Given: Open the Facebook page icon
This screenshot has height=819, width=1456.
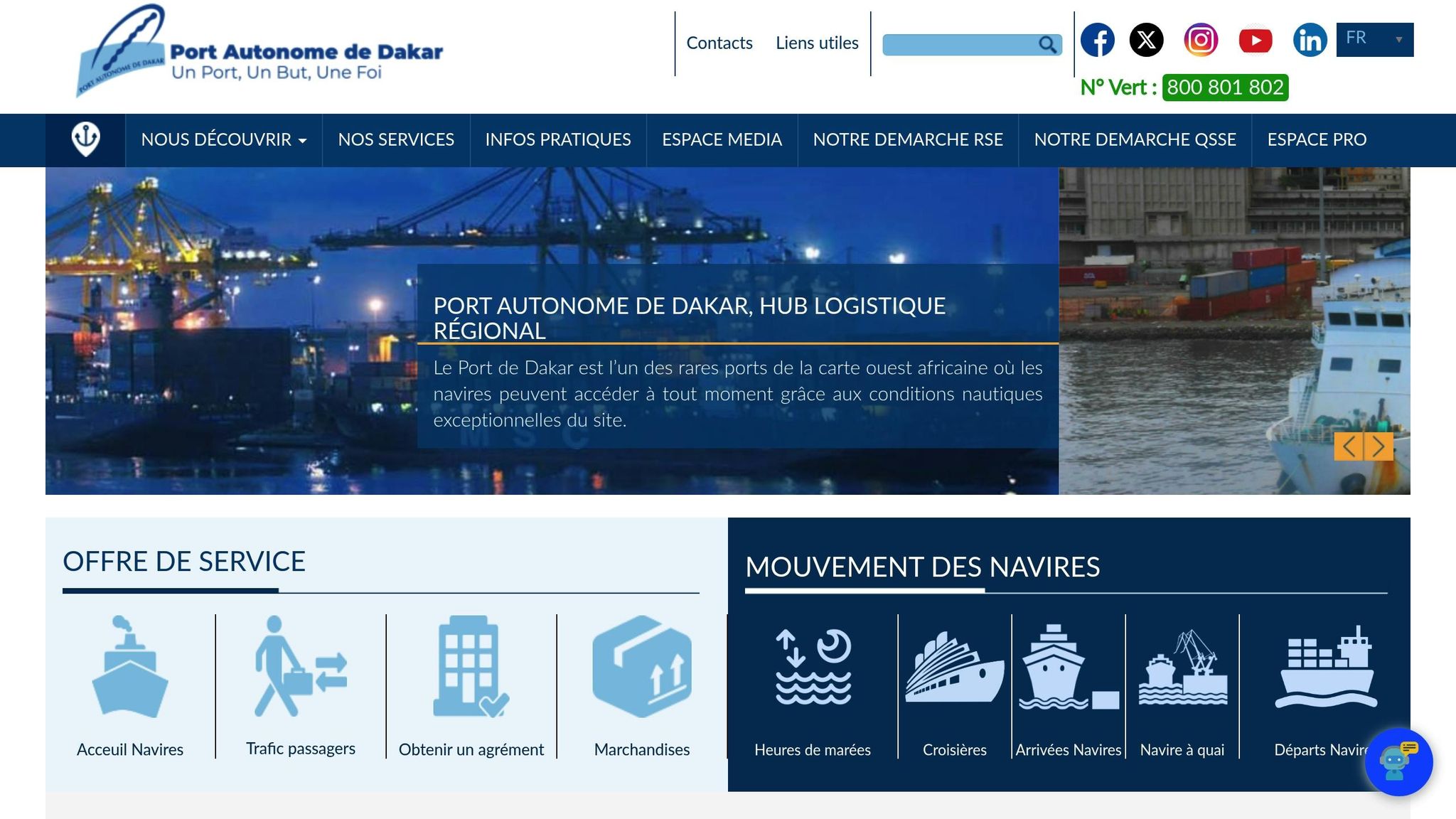Looking at the screenshot, I should [1098, 40].
